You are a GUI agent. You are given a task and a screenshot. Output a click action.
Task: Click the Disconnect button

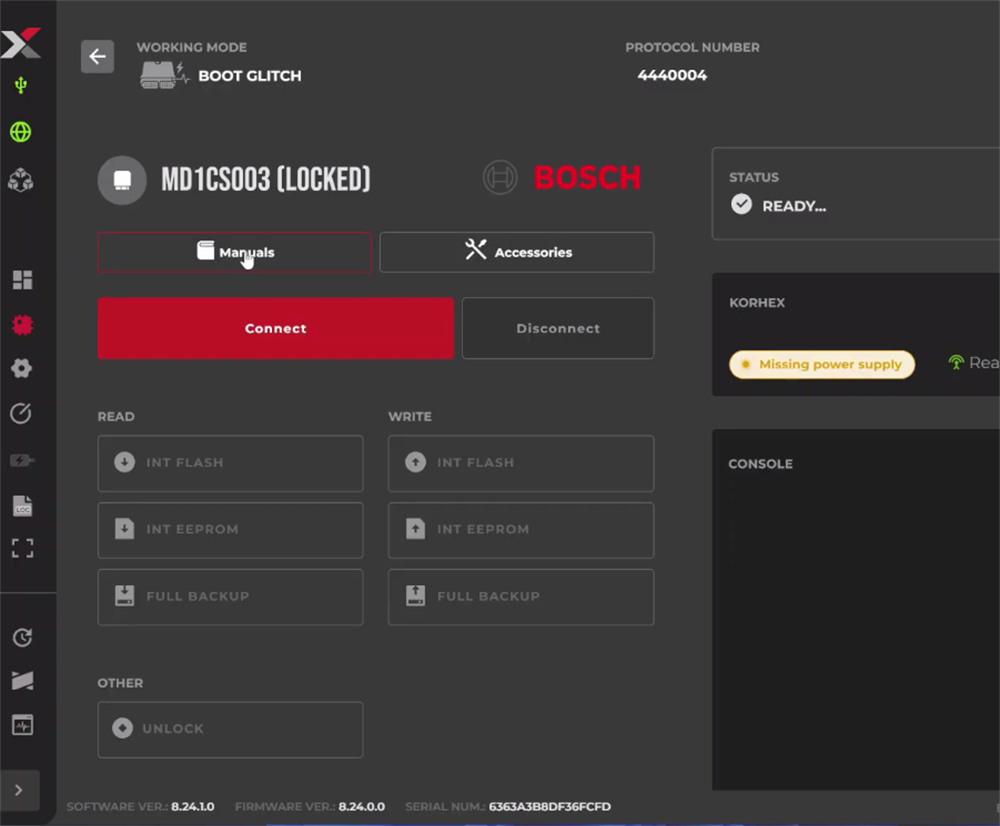click(x=558, y=328)
